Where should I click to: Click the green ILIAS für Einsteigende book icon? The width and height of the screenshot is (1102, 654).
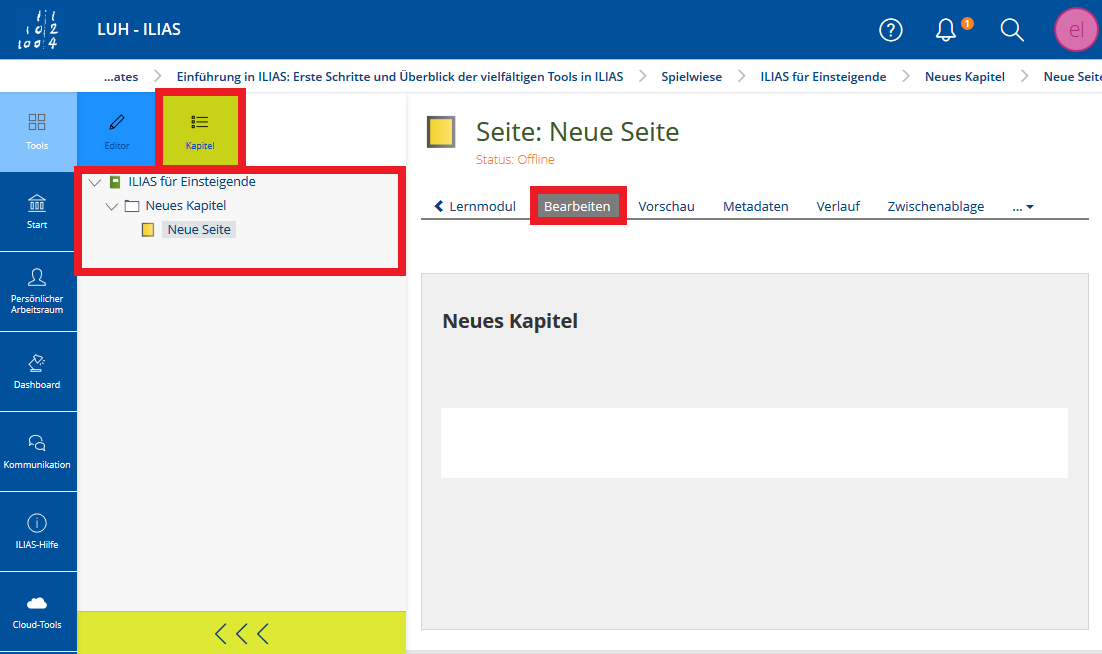tap(115, 182)
